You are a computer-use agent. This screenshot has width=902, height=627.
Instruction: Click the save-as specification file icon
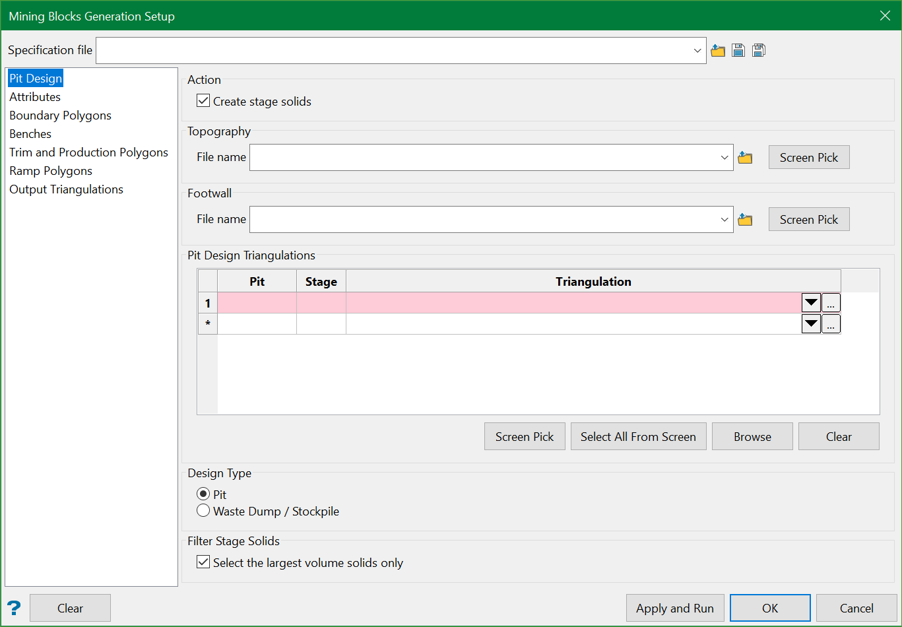point(759,50)
